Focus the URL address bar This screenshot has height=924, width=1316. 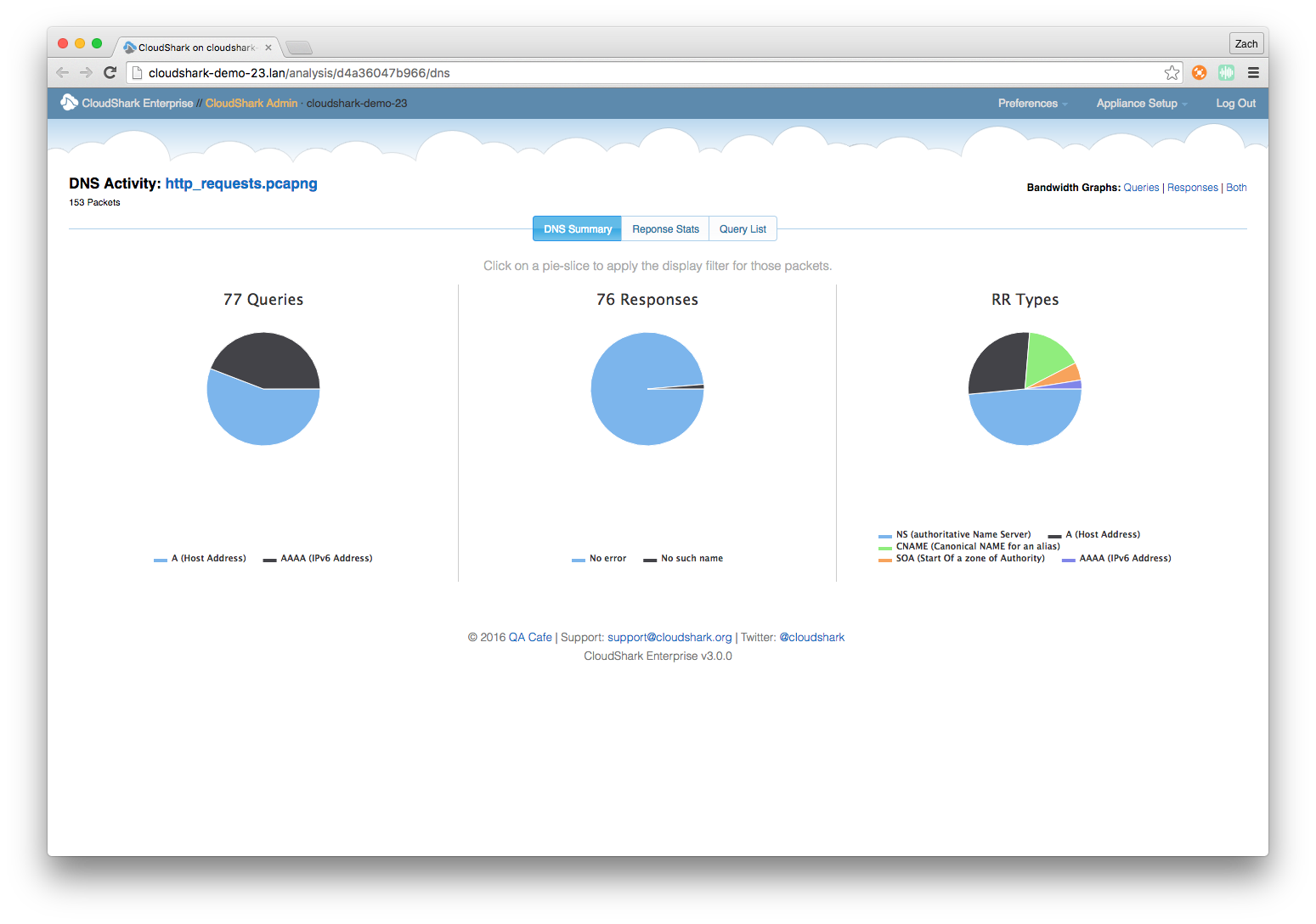click(x=654, y=72)
